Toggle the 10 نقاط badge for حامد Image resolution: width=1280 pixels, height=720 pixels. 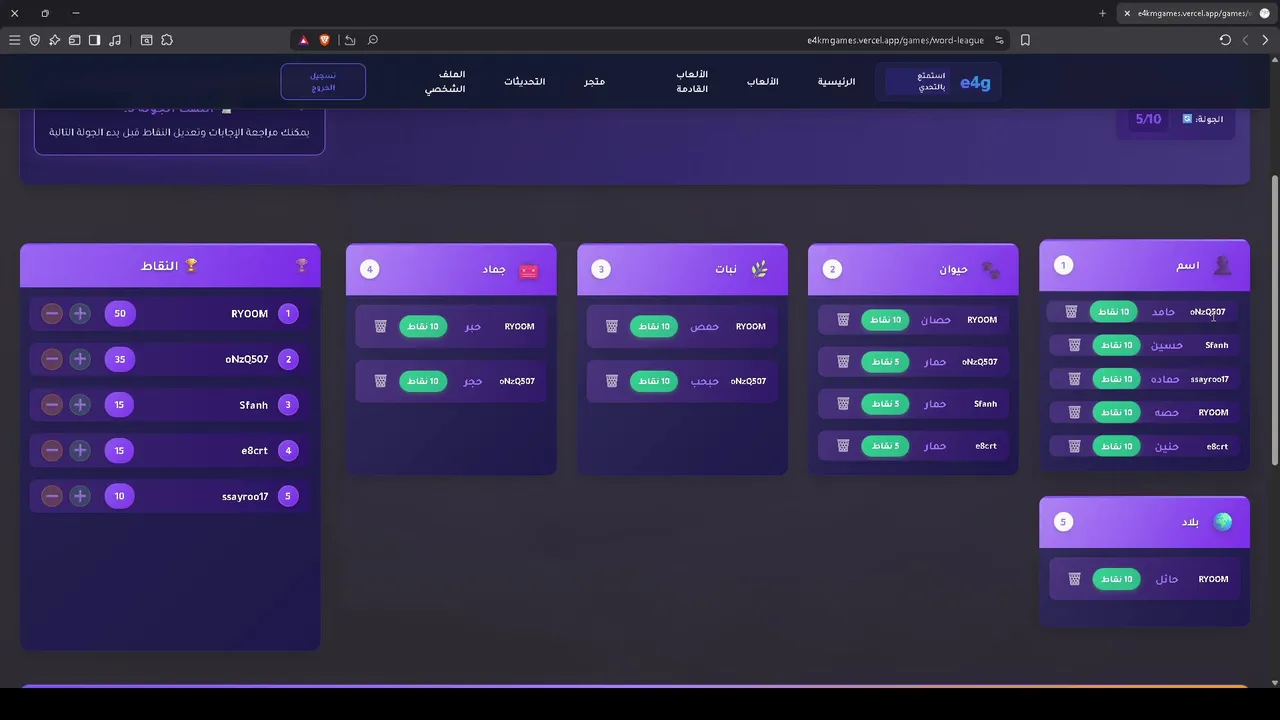tap(1113, 312)
